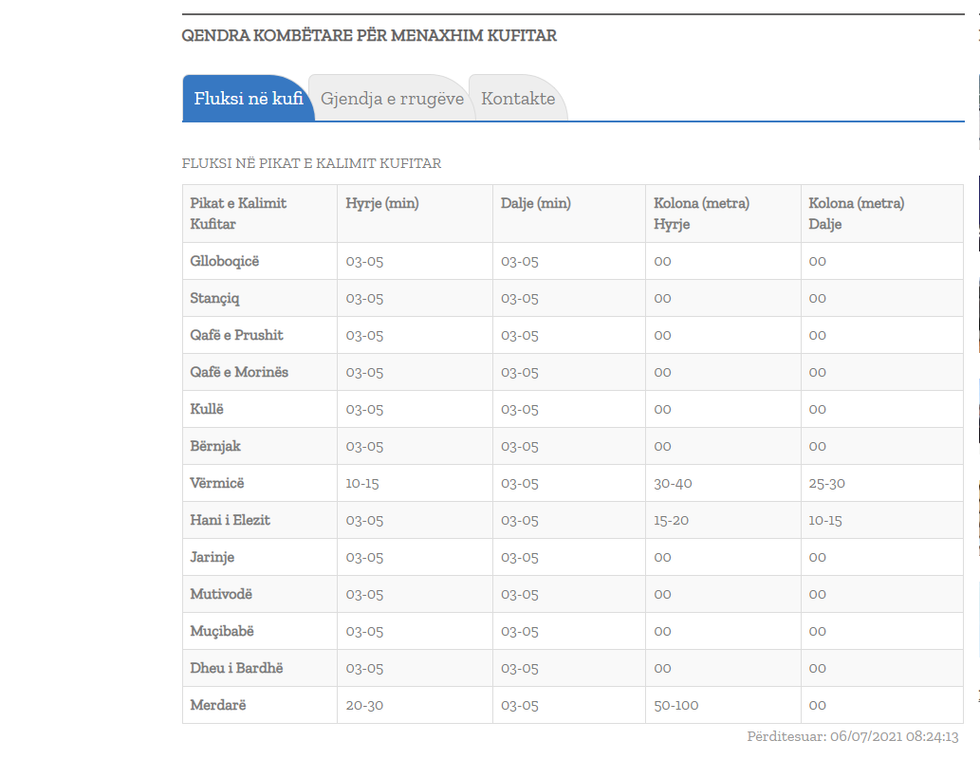980x760 pixels.
Task: Select the Glloboqicë row label
Action: coord(225,261)
